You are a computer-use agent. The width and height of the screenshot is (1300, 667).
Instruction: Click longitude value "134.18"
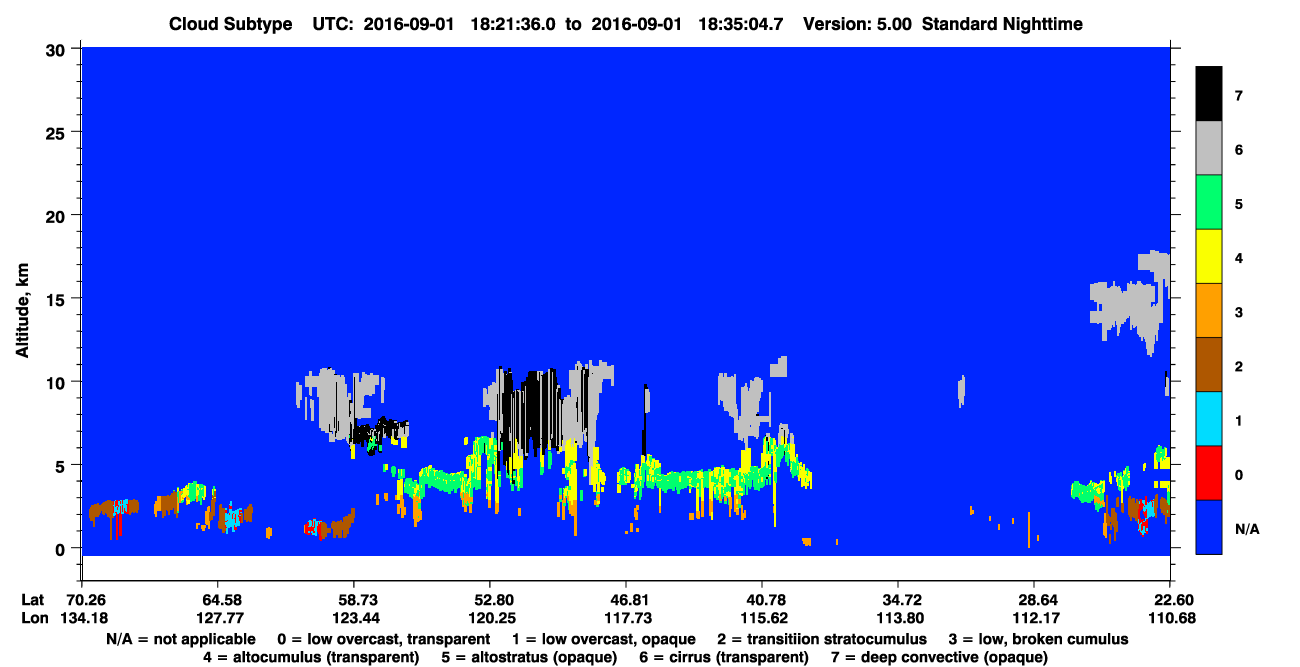pos(83,618)
